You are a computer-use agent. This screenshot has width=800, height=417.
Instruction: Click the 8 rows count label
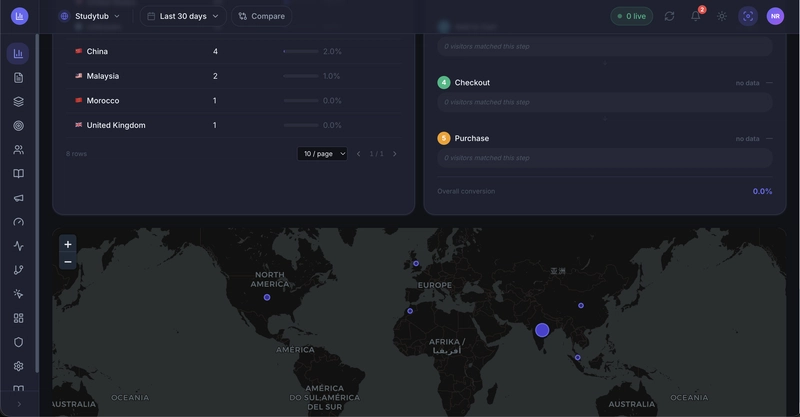(x=77, y=154)
